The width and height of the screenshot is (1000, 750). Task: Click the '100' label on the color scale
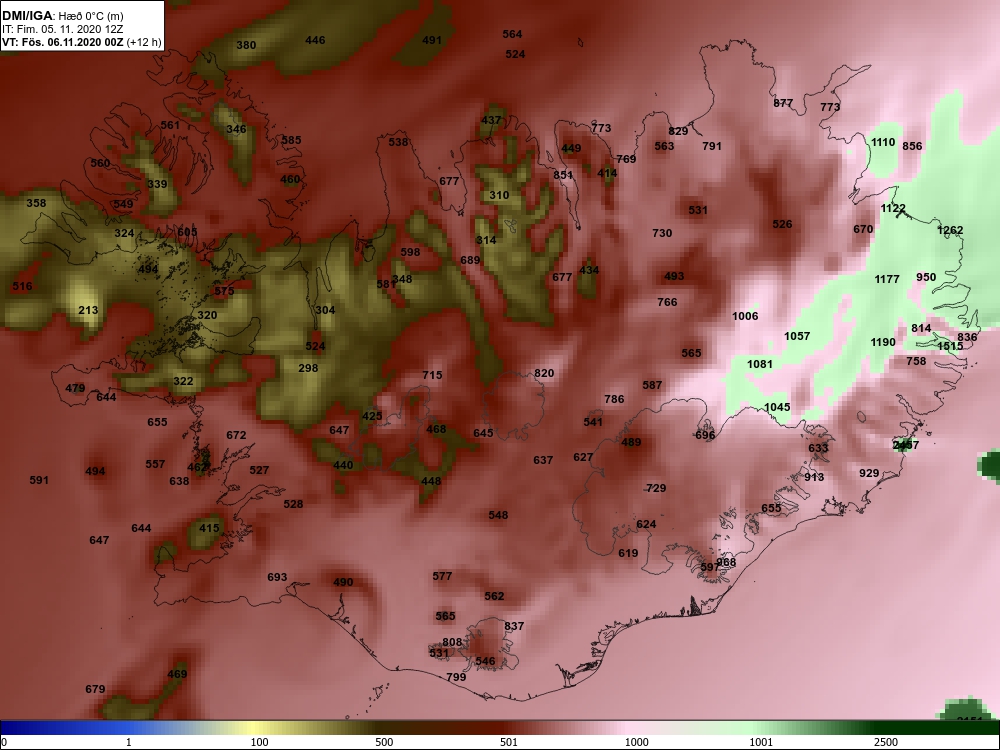pos(260,742)
